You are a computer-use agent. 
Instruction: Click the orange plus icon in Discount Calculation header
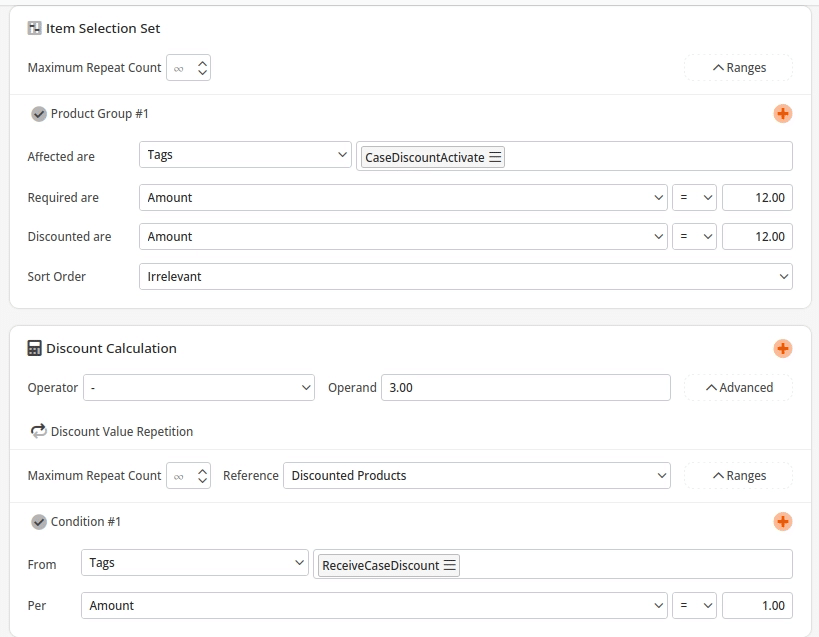pyautogui.click(x=782, y=349)
